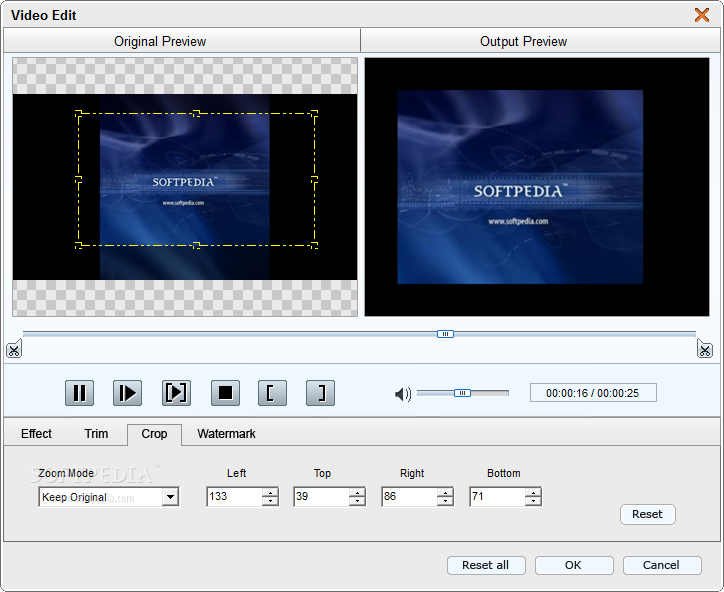The width and height of the screenshot is (724, 592).
Task: Click the volume slider handle
Action: point(462,393)
